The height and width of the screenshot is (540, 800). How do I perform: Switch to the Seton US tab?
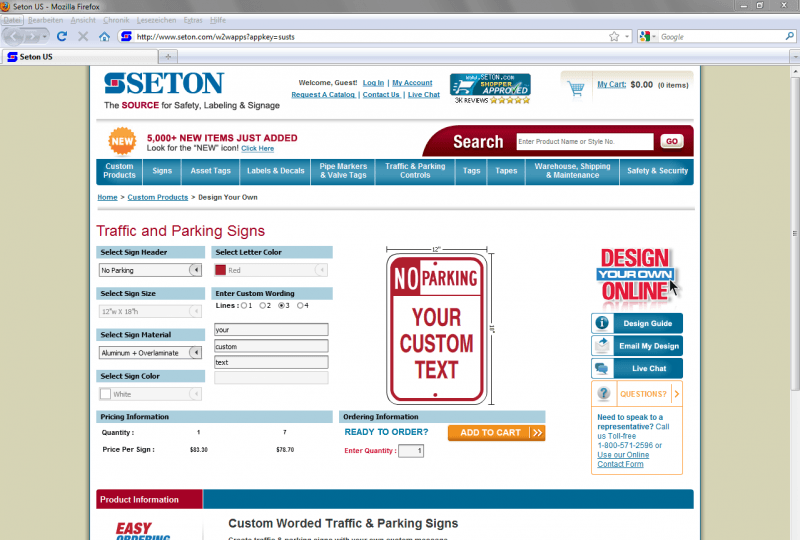[x=79, y=57]
